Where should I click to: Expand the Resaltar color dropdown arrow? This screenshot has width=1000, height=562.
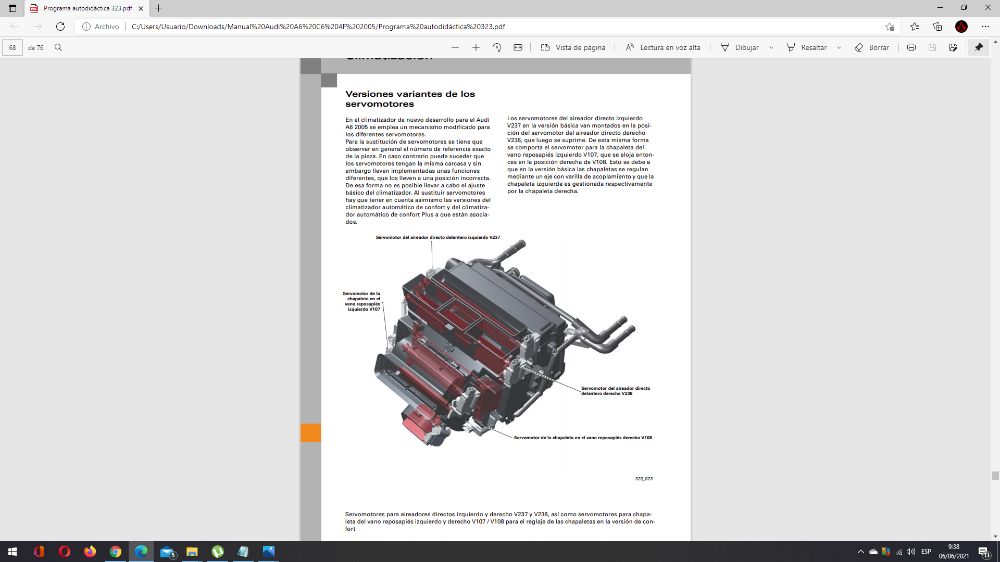pyautogui.click(x=839, y=47)
